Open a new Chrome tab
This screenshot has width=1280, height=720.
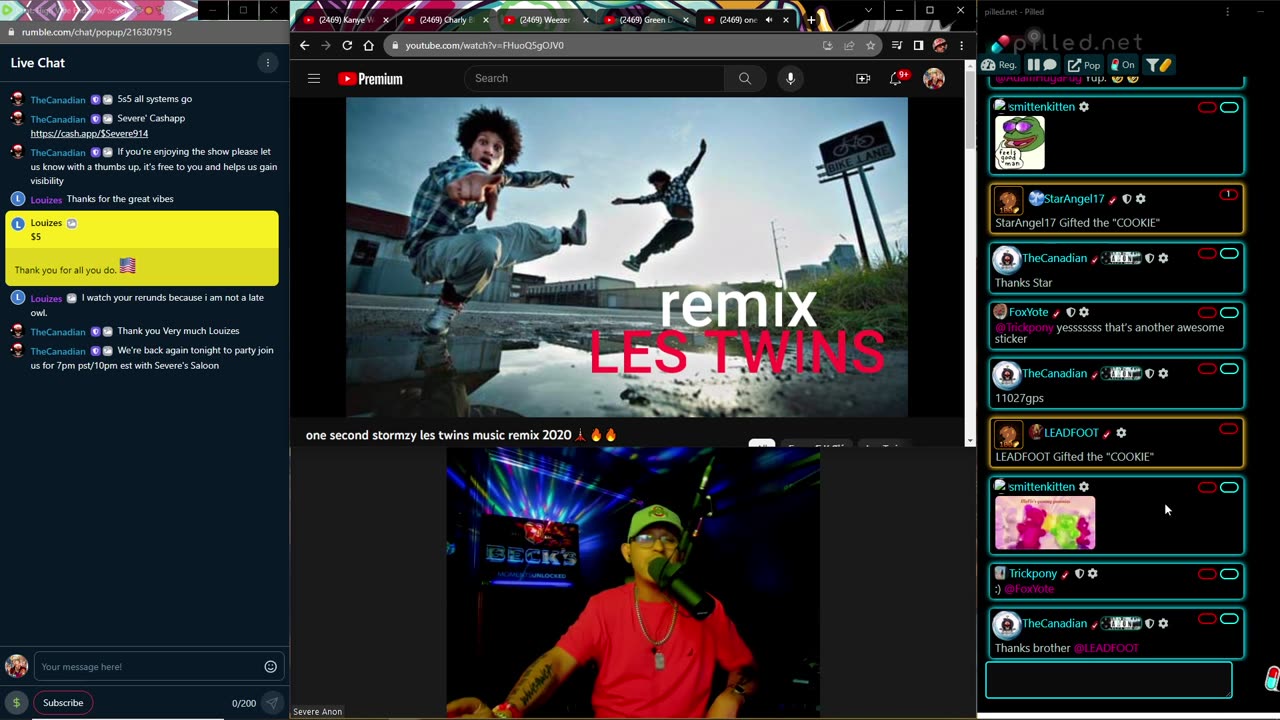[811, 20]
